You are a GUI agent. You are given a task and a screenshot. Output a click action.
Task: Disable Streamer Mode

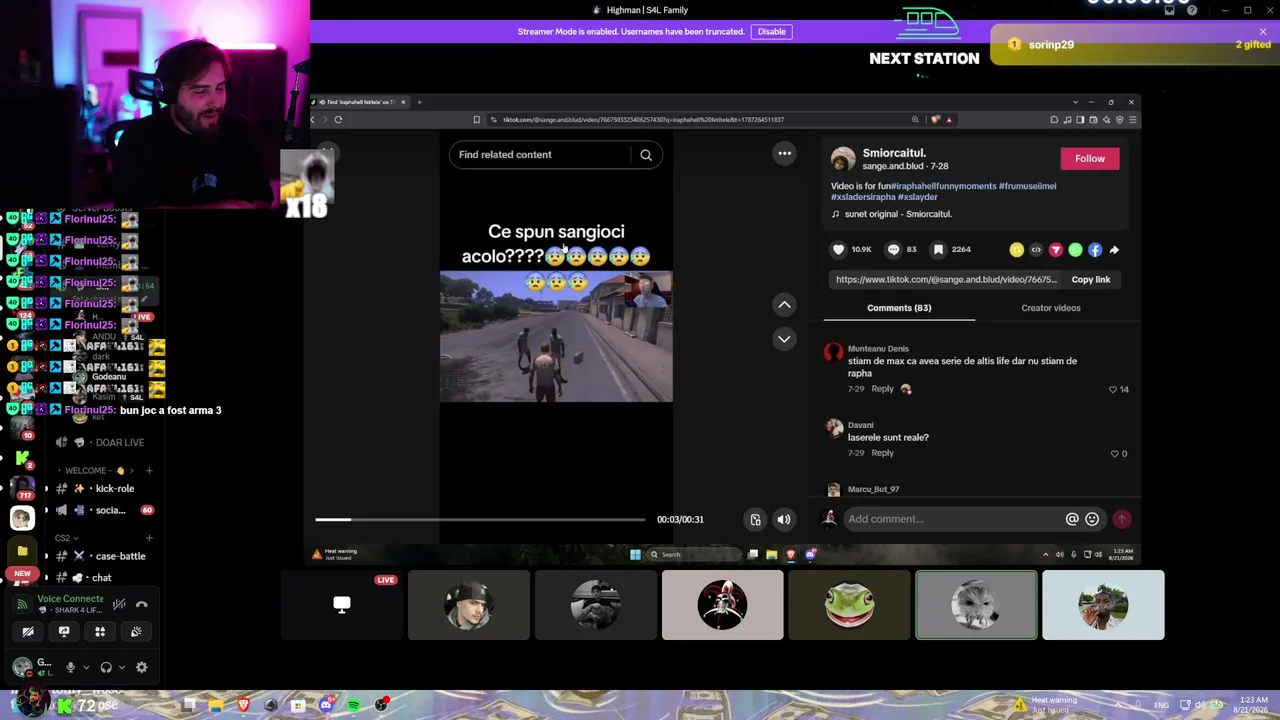772,31
